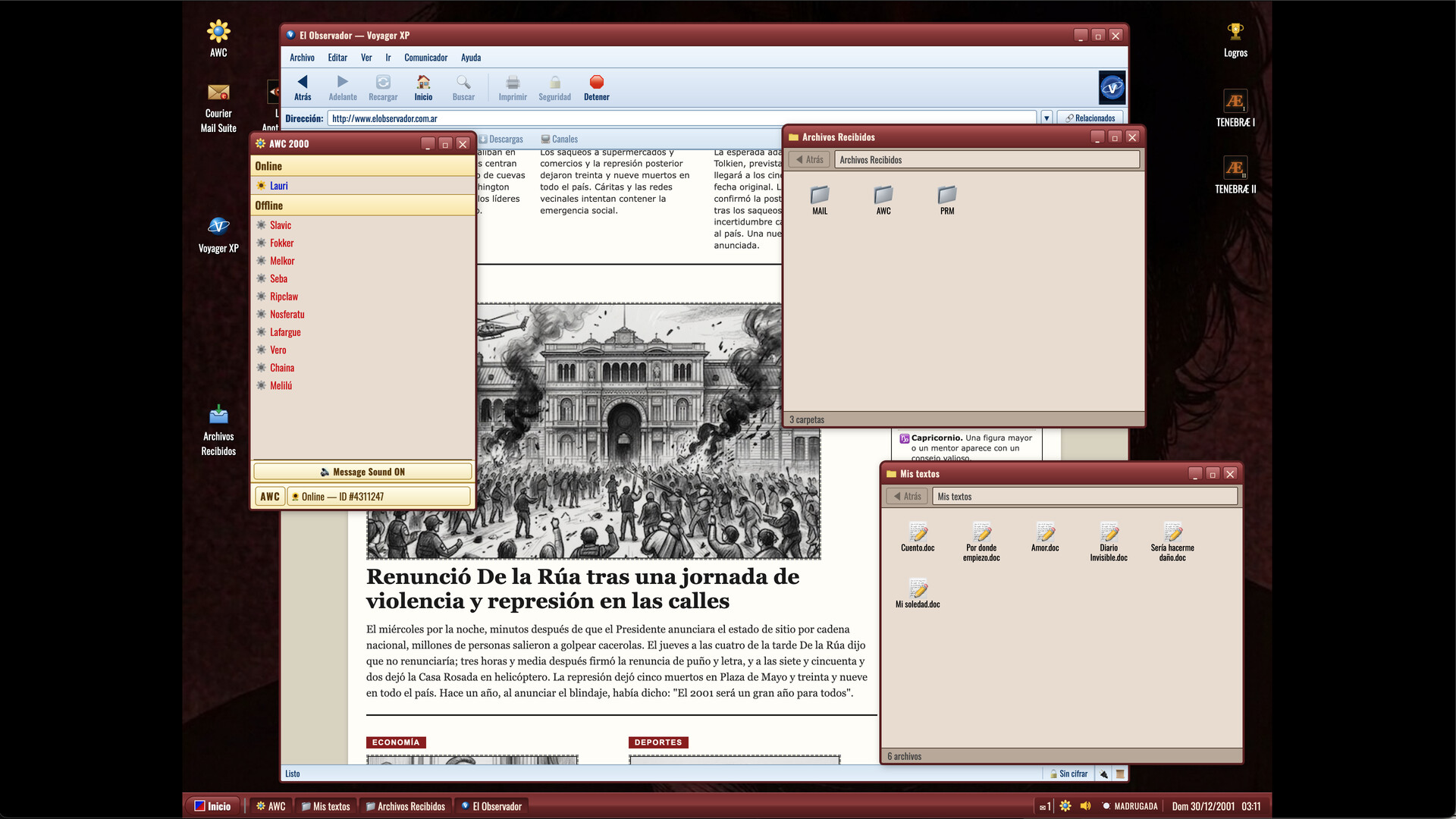Select offline contact Slavic
1456x819 pixels.
point(362,225)
